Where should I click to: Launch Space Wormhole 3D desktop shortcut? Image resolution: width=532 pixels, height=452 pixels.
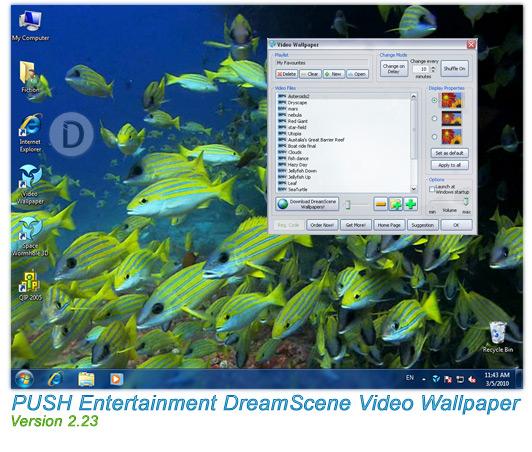coord(30,237)
